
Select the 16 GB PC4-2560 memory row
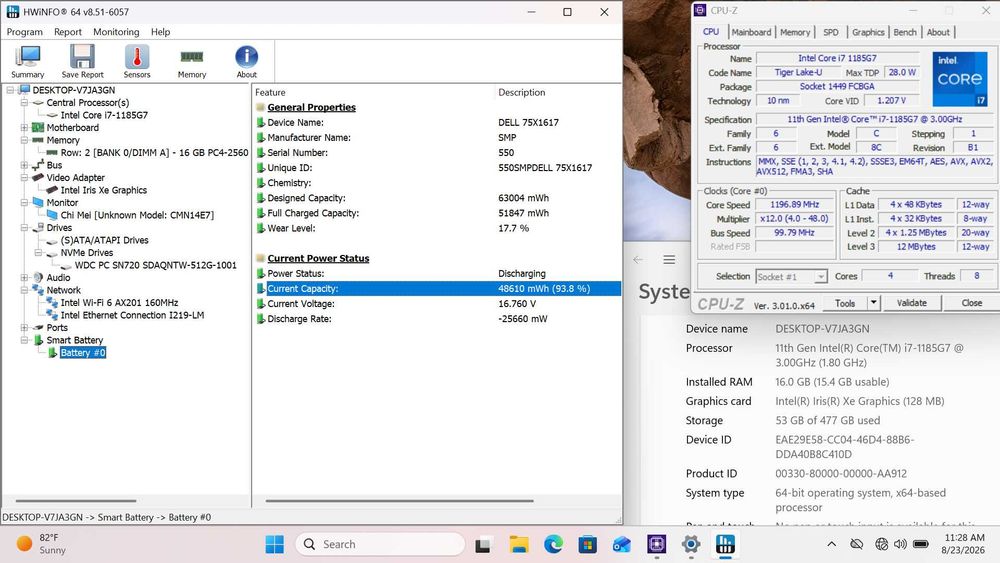pyautogui.click(x=154, y=153)
